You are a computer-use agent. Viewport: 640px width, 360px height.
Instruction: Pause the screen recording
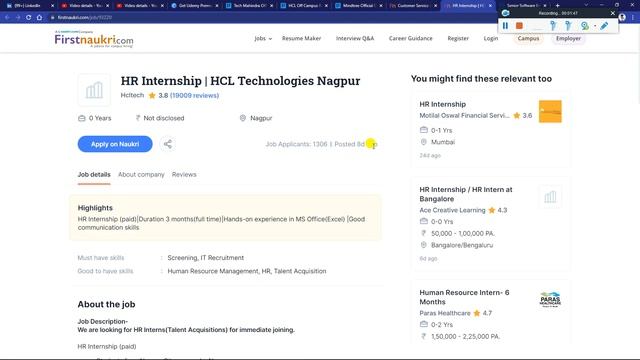[505, 26]
